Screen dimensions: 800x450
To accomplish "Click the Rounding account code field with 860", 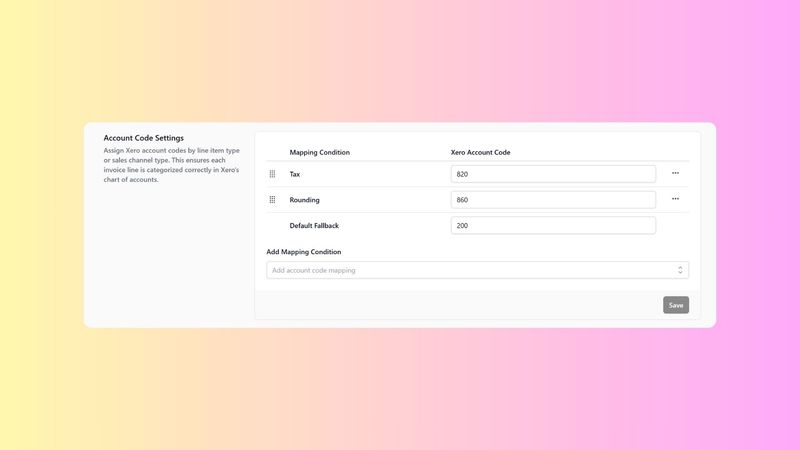I will (x=553, y=199).
